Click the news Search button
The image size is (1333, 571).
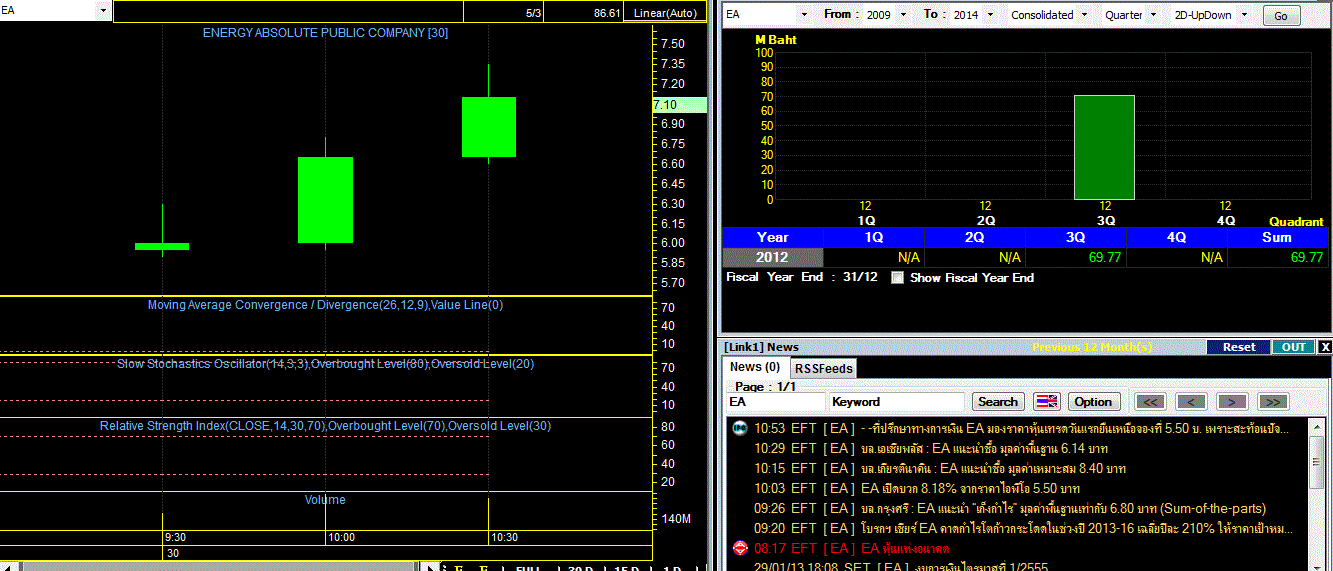tap(997, 401)
